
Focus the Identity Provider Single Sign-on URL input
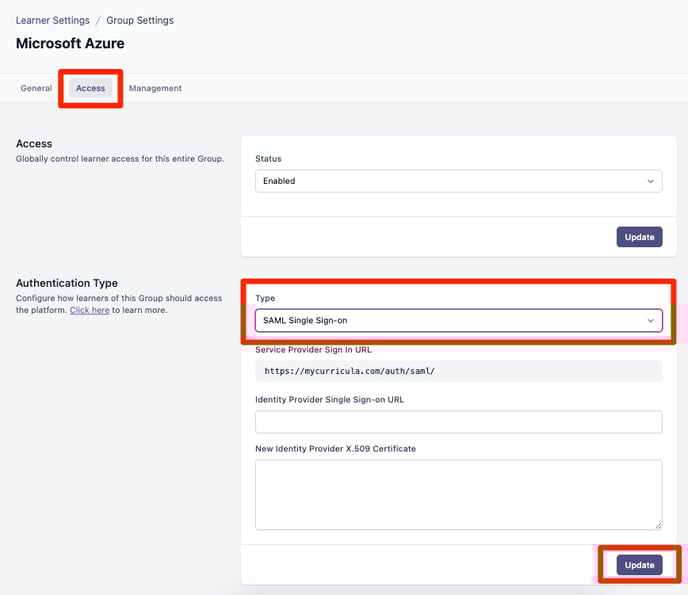459,422
